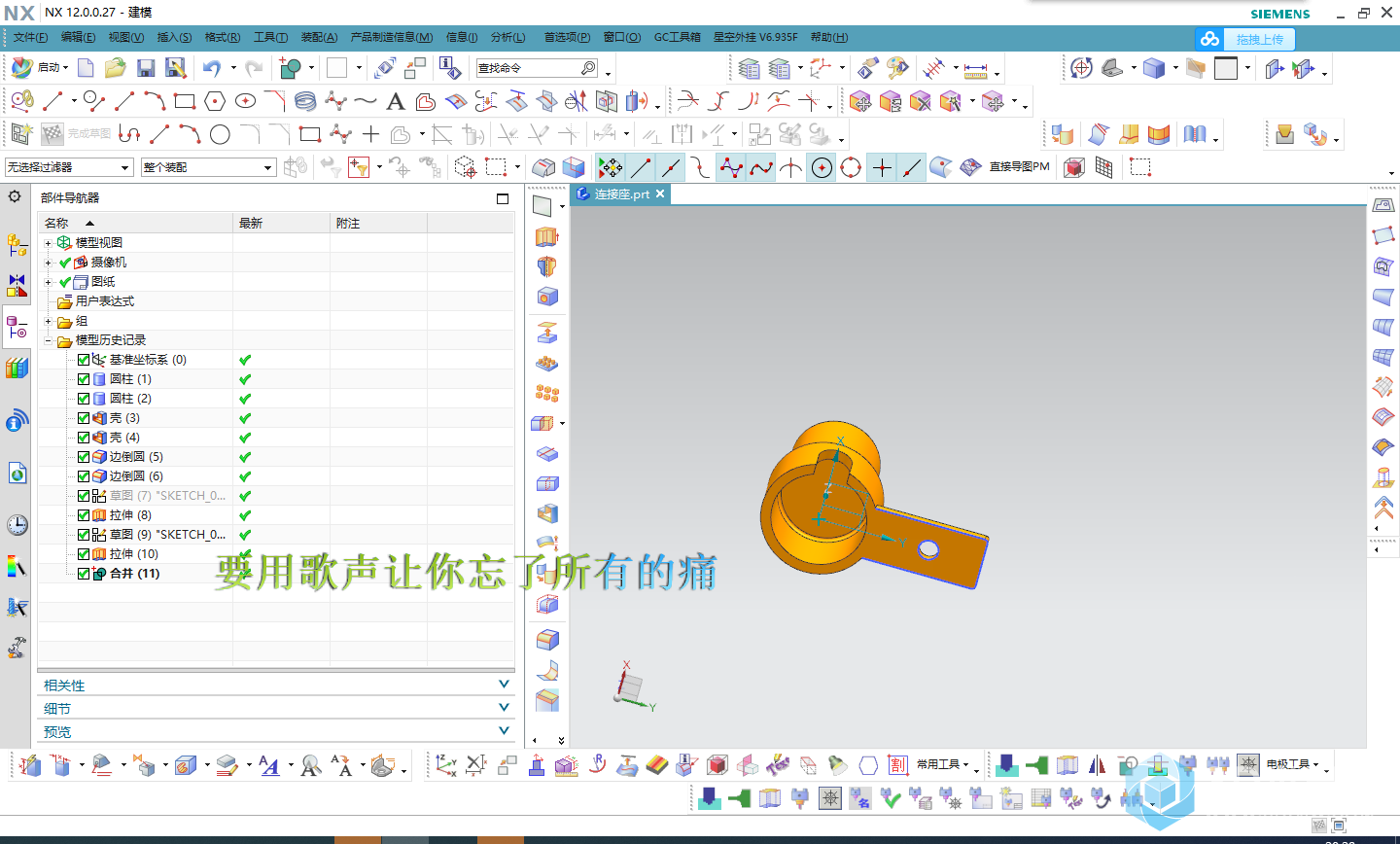
Task: Expand the 摄像机 tree node
Action: [x=48, y=263]
